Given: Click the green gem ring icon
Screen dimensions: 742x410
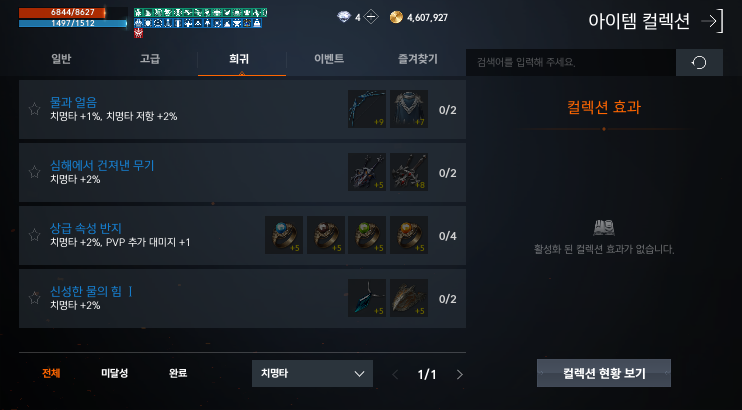Looking at the screenshot, I should click(367, 235).
